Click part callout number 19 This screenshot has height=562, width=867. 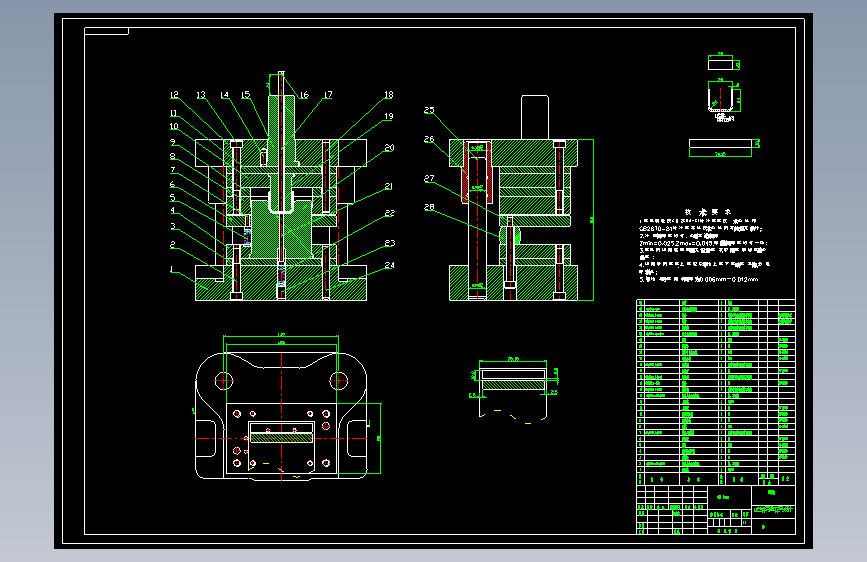389,116
